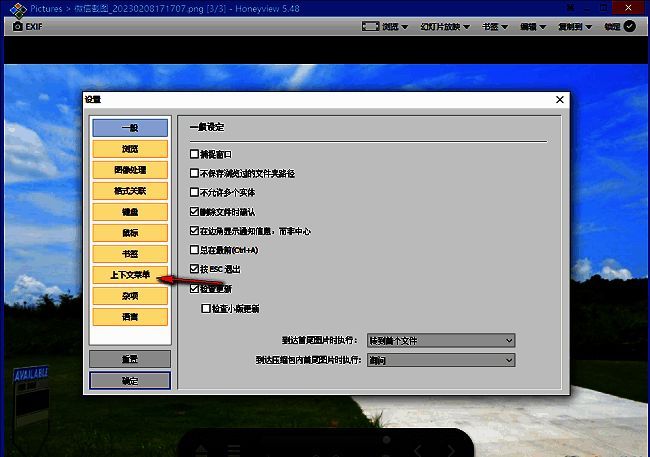Viewport: 650px width, 457px height.
Task: Click the filmstrip icon beside 浏览
Action: click(x=370, y=27)
